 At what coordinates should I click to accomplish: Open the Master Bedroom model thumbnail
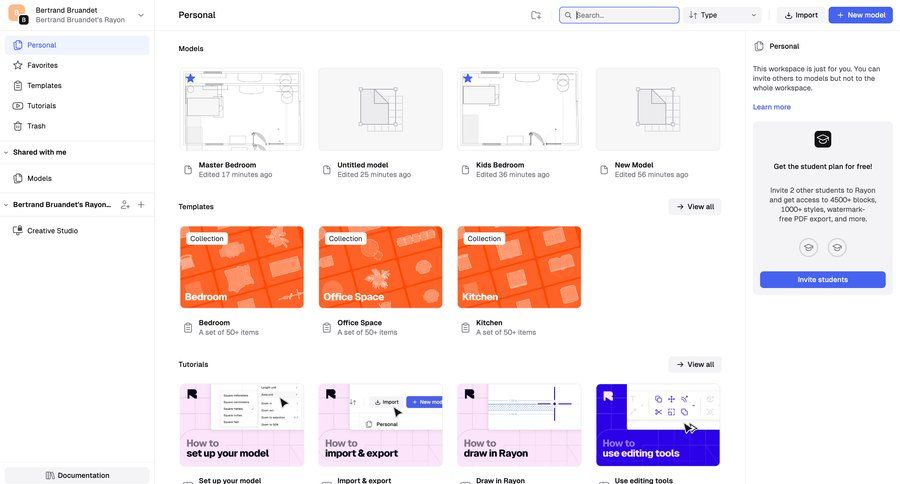click(x=242, y=110)
